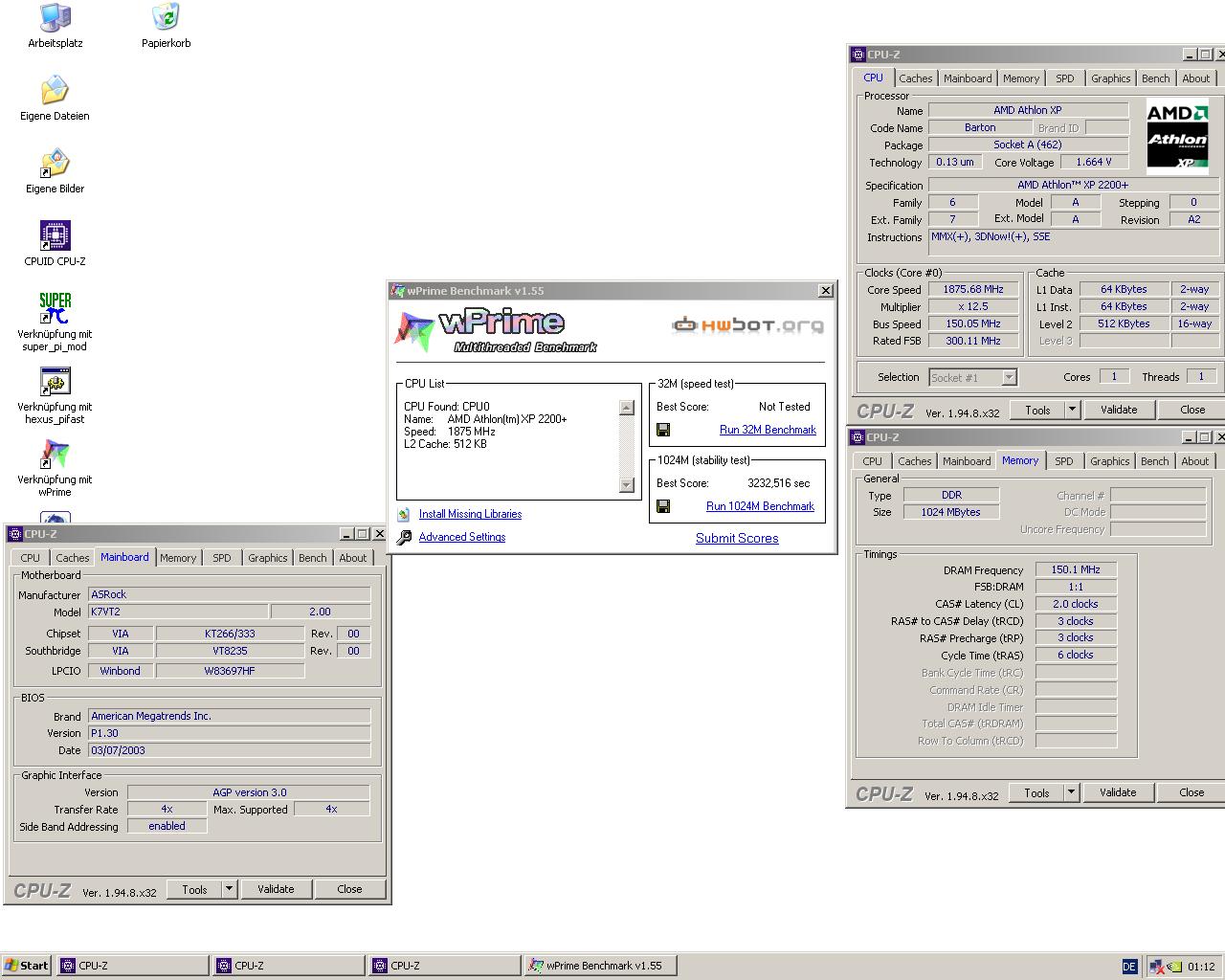This screenshot has height=980, width=1225.
Task: Click the Core Voltage value 1.664 V
Action: point(1094,162)
